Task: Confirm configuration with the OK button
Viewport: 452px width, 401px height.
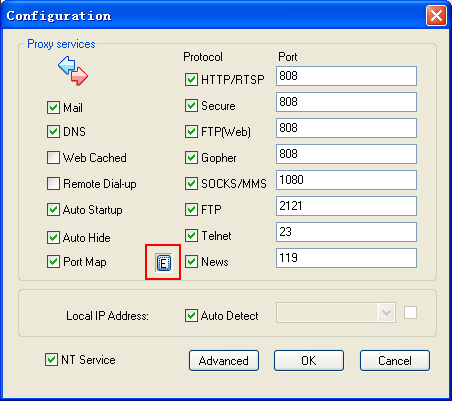Action: coord(309,360)
